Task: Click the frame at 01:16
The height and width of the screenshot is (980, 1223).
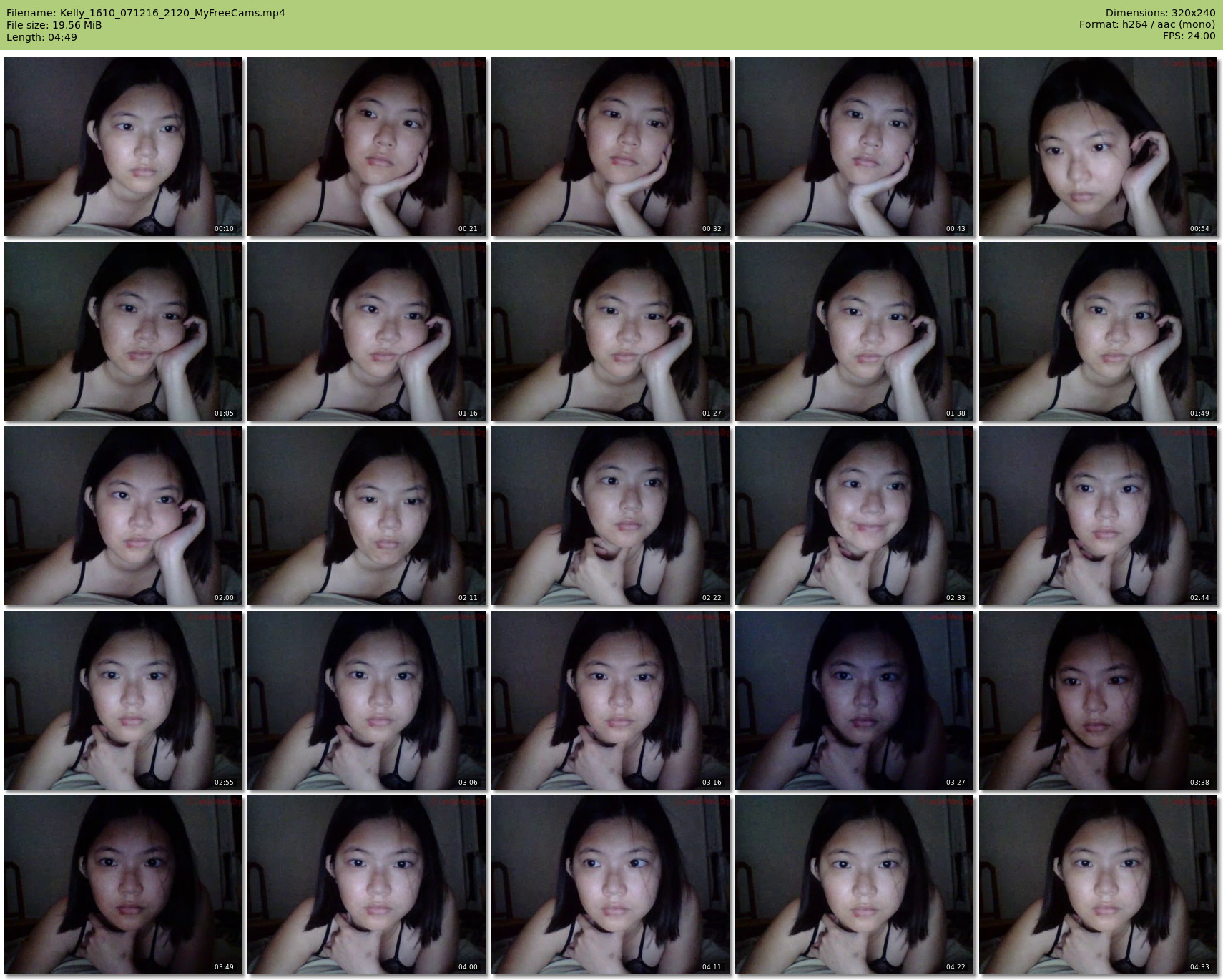Action: (x=367, y=331)
